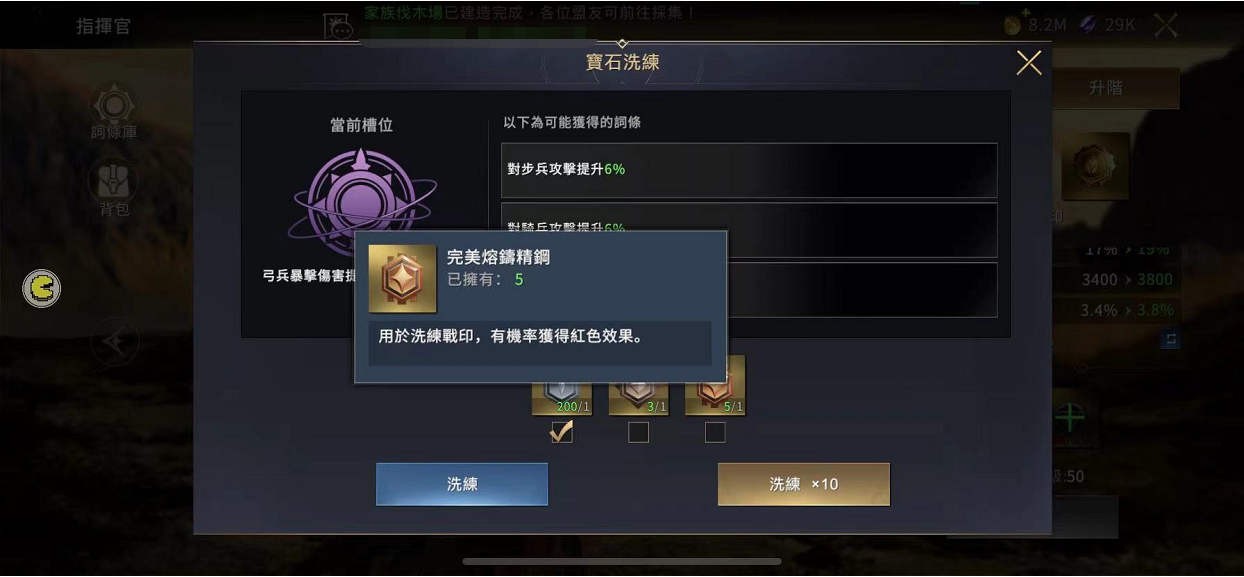Check the box under the 3/1 material
This screenshot has width=1244, height=577.
coord(638,432)
